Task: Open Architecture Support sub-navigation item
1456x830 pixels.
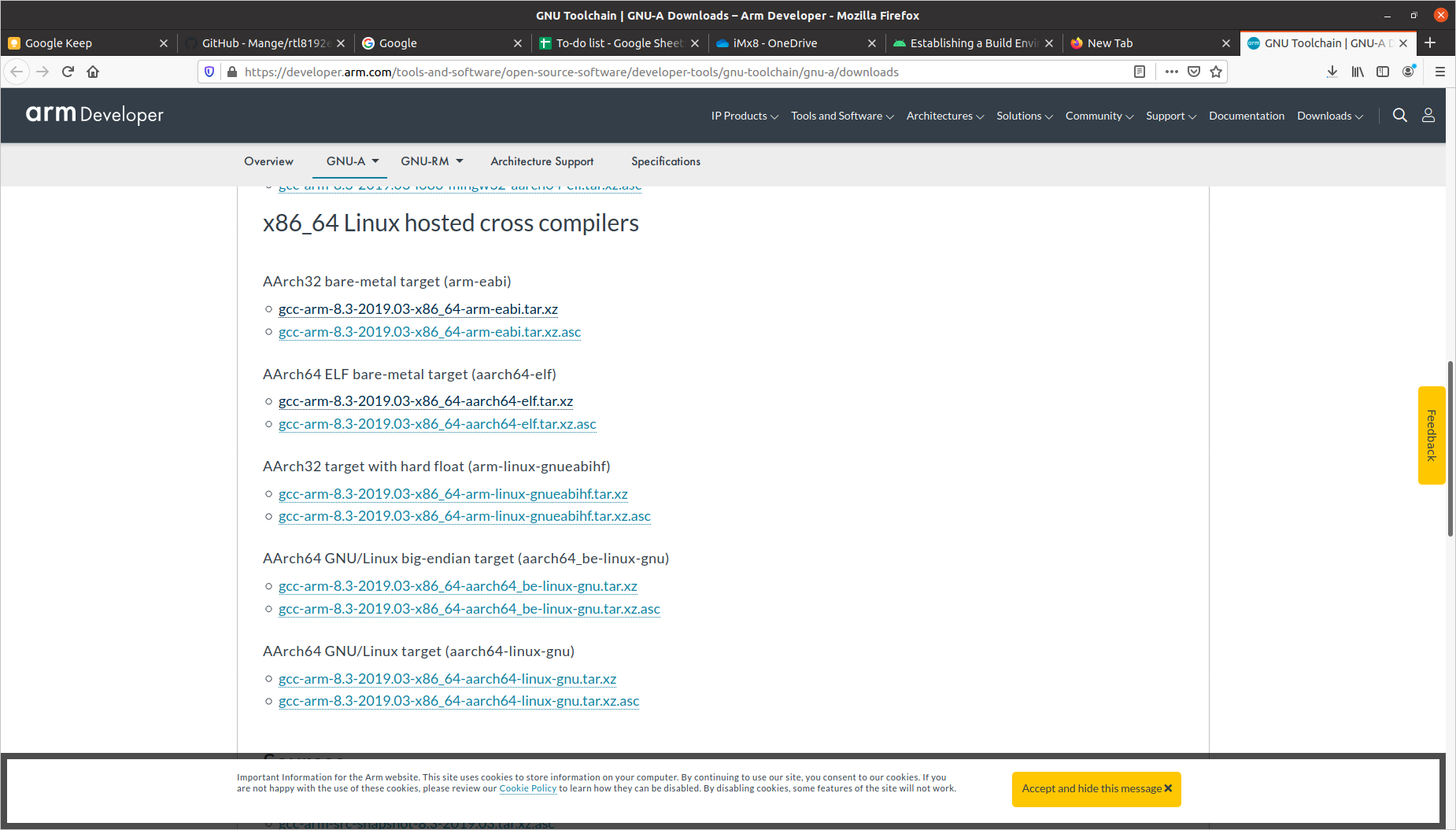Action: (x=542, y=160)
